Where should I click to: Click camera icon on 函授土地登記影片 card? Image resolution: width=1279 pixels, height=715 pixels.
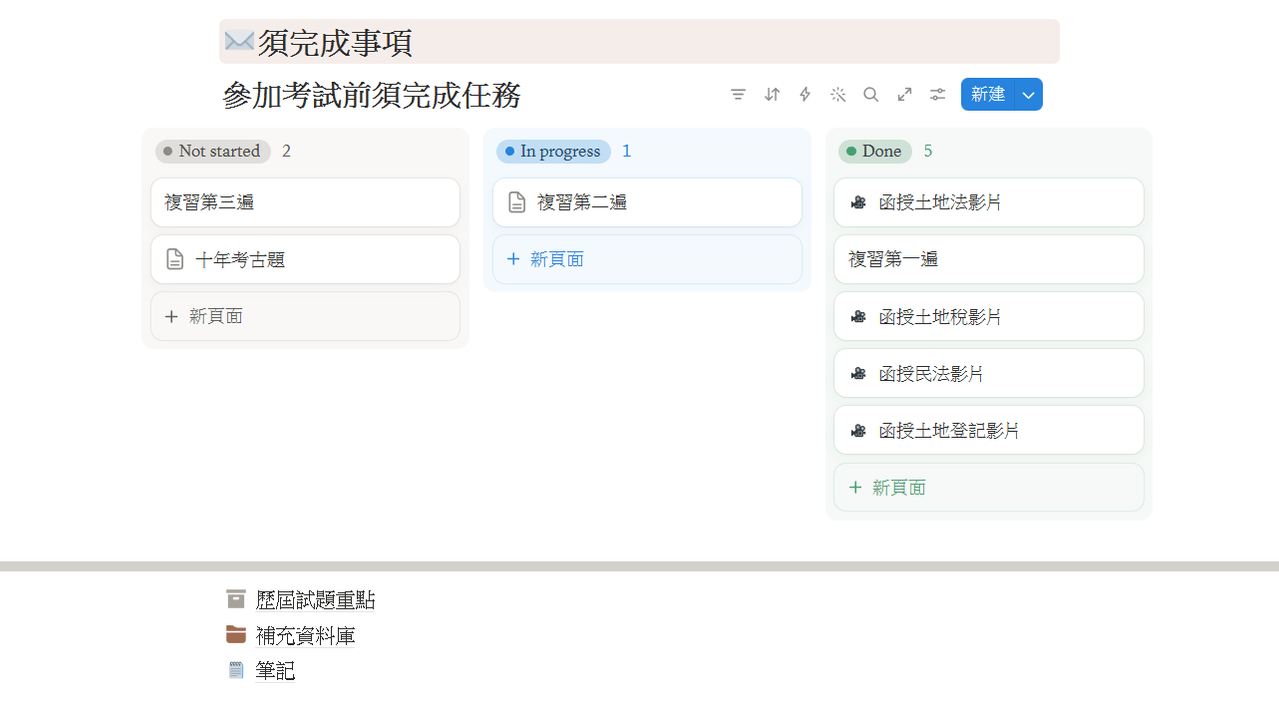(858, 431)
